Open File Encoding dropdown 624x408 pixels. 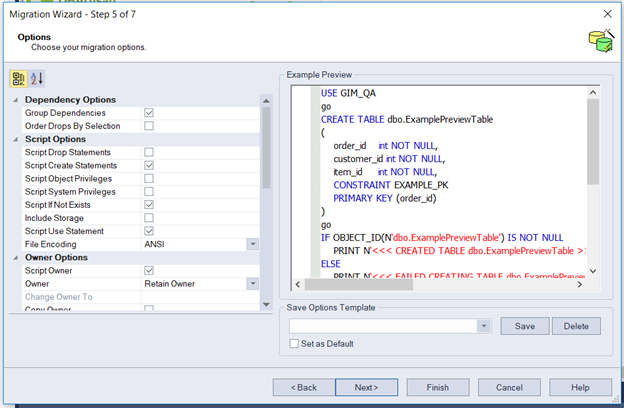coord(253,244)
